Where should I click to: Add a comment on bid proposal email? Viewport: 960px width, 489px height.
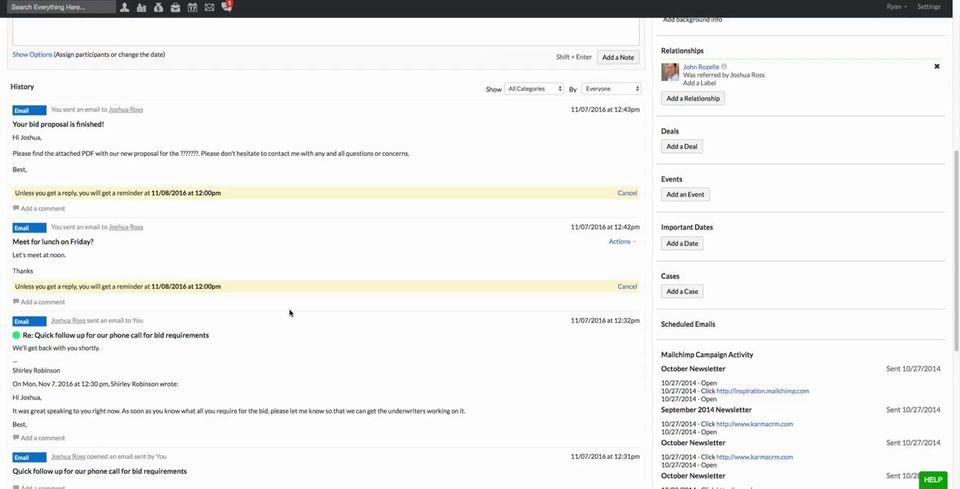(x=43, y=209)
